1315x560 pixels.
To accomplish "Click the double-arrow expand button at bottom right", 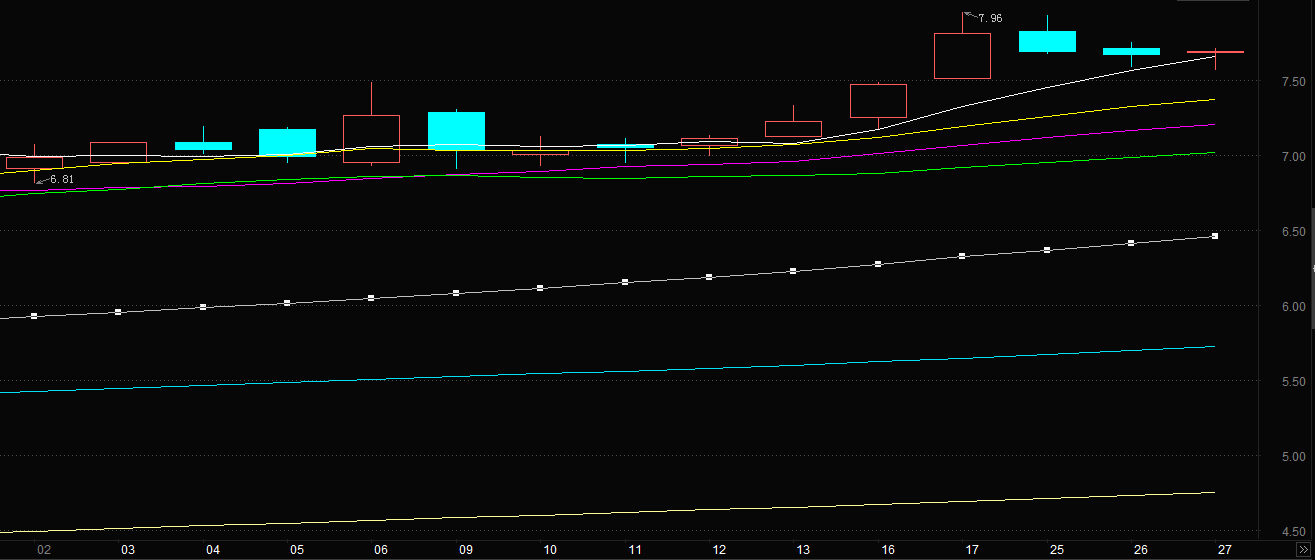I will pos(1303,550).
